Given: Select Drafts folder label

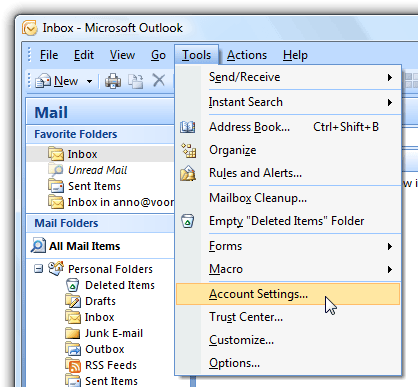Looking at the screenshot, I should (x=100, y=301).
